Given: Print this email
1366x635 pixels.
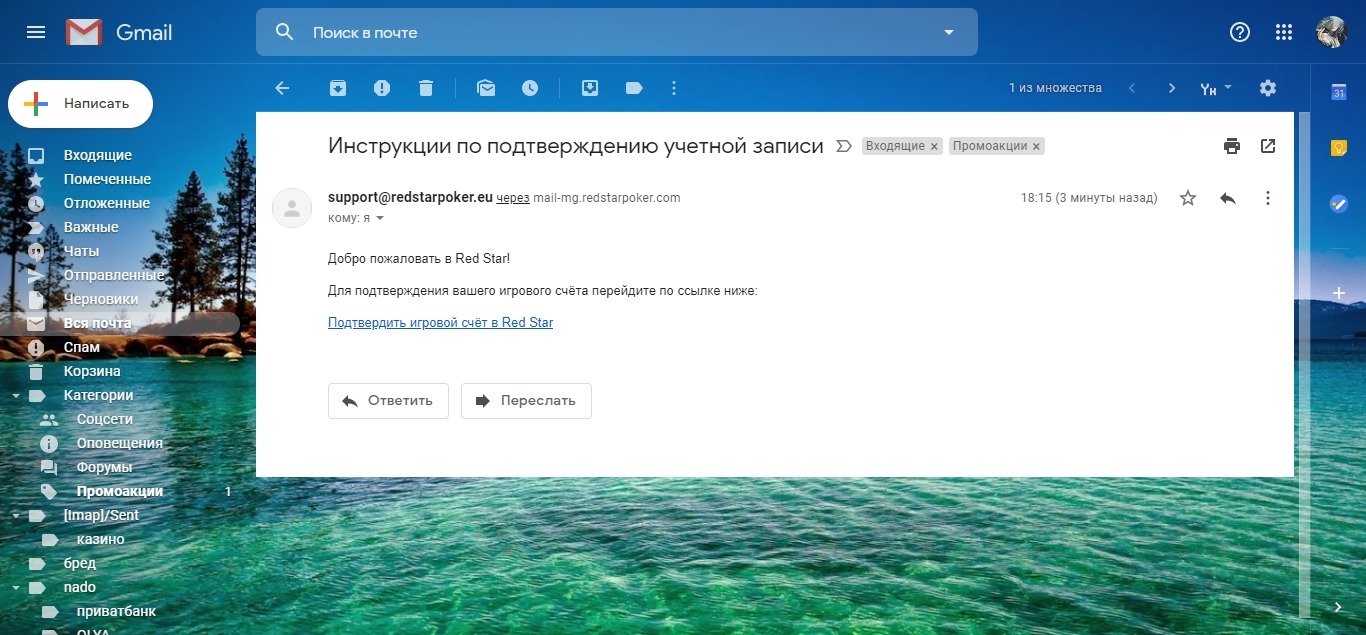Looking at the screenshot, I should [1232, 146].
